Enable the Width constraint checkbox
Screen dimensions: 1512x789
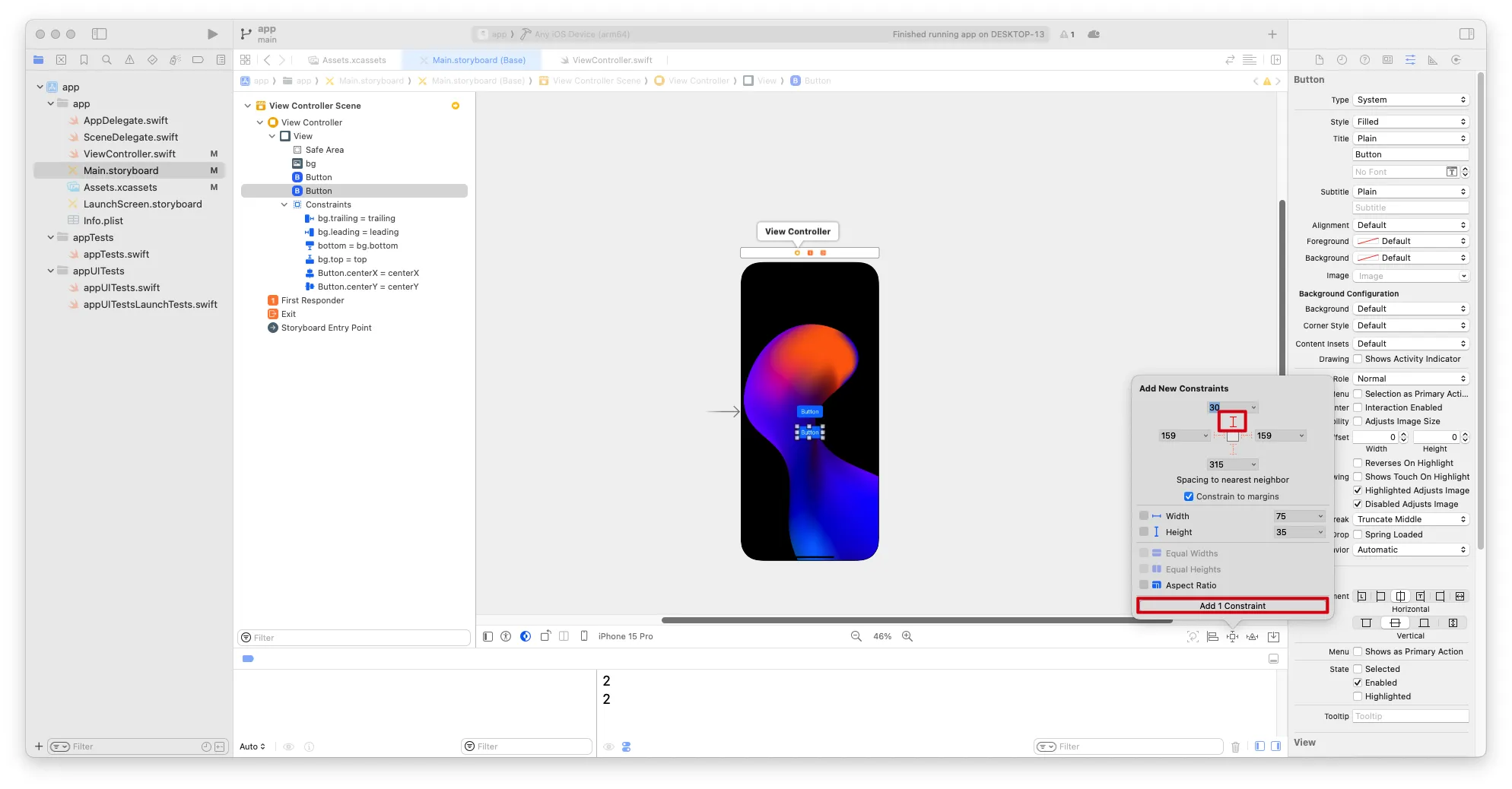[x=1144, y=516]
